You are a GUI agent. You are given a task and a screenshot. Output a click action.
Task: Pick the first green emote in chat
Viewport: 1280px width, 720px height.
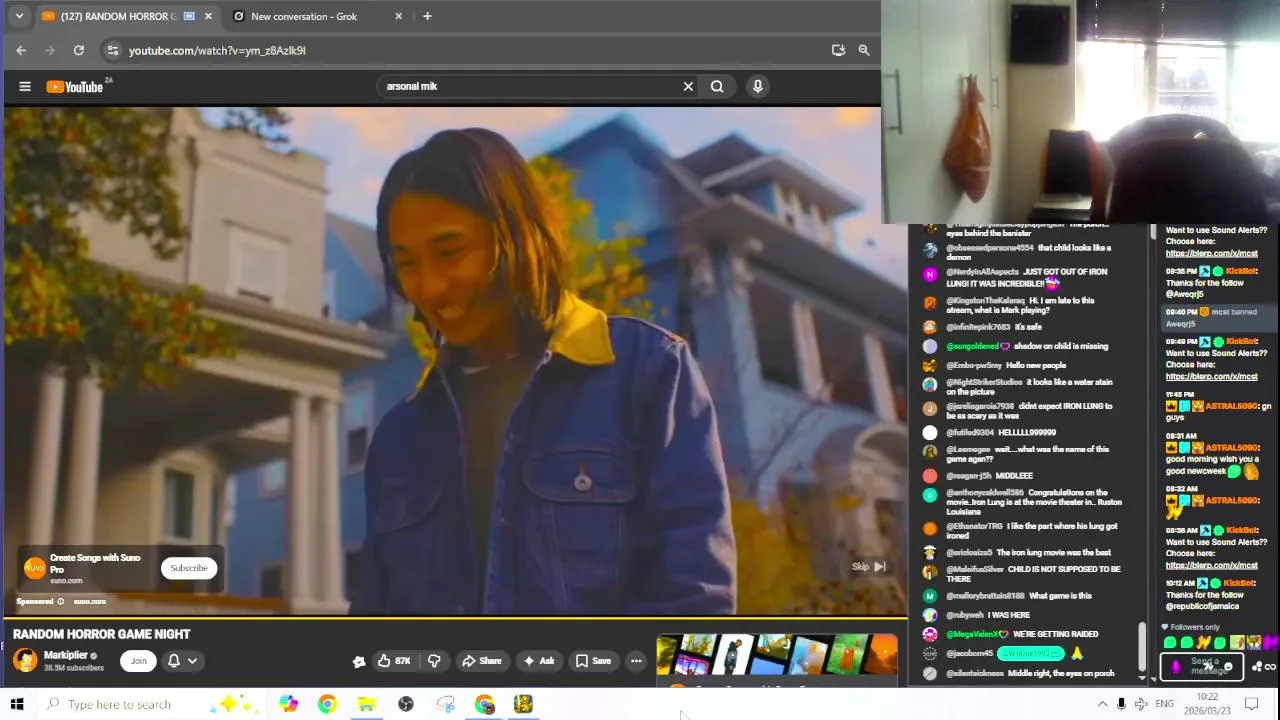[1170, 643]
